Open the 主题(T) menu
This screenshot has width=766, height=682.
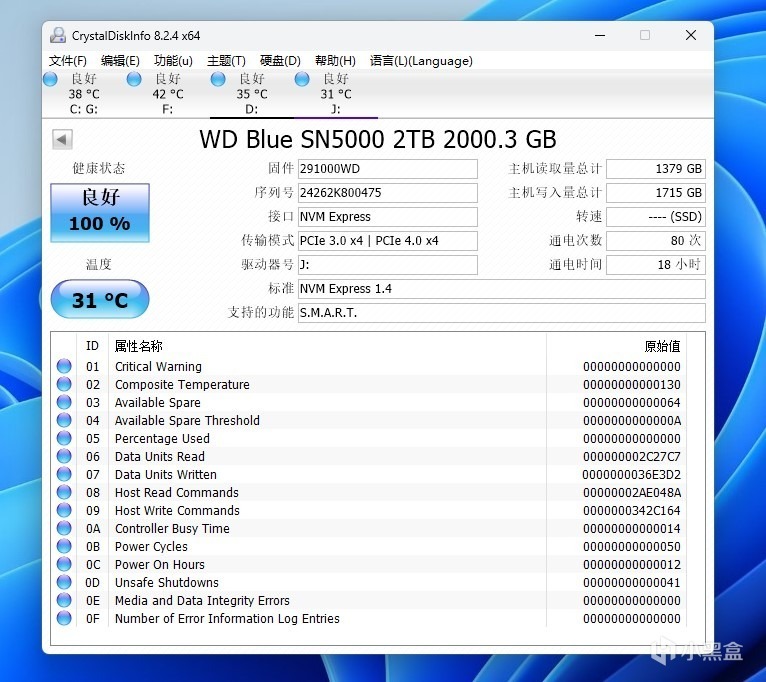[226, 61]
